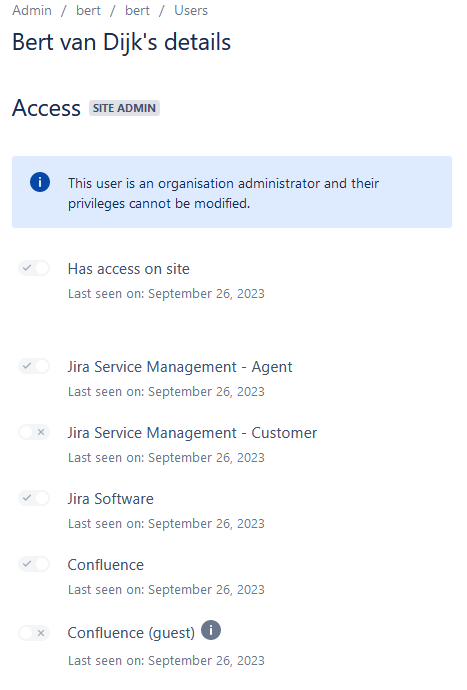The height and width of the screenshot is (690, 467).
Task: Click the SITE ADMIN badge
Action: pyautogui.click(x=125, y=108)
